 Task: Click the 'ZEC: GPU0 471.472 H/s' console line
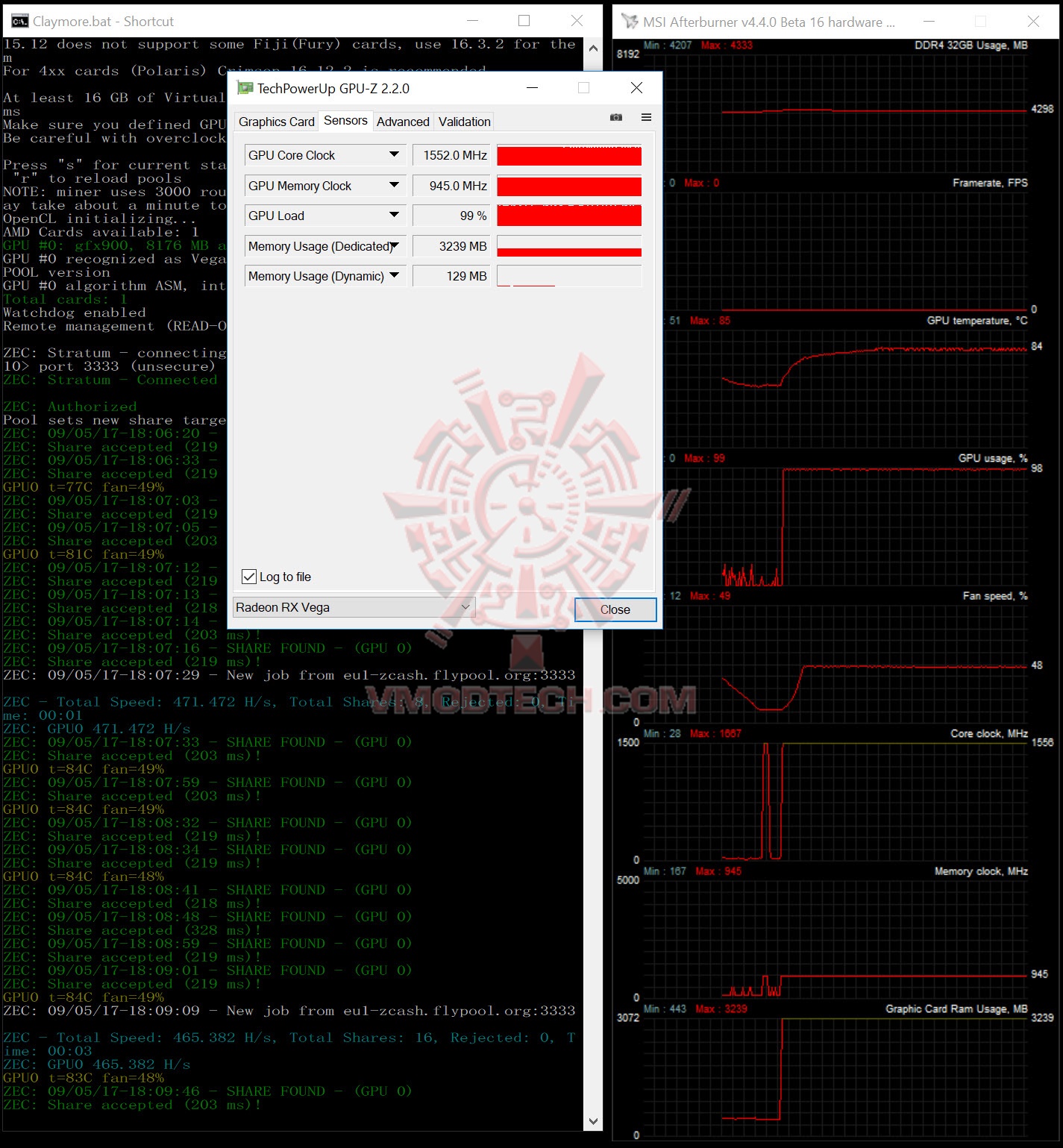pyautogui.click(x=97, y=729)
